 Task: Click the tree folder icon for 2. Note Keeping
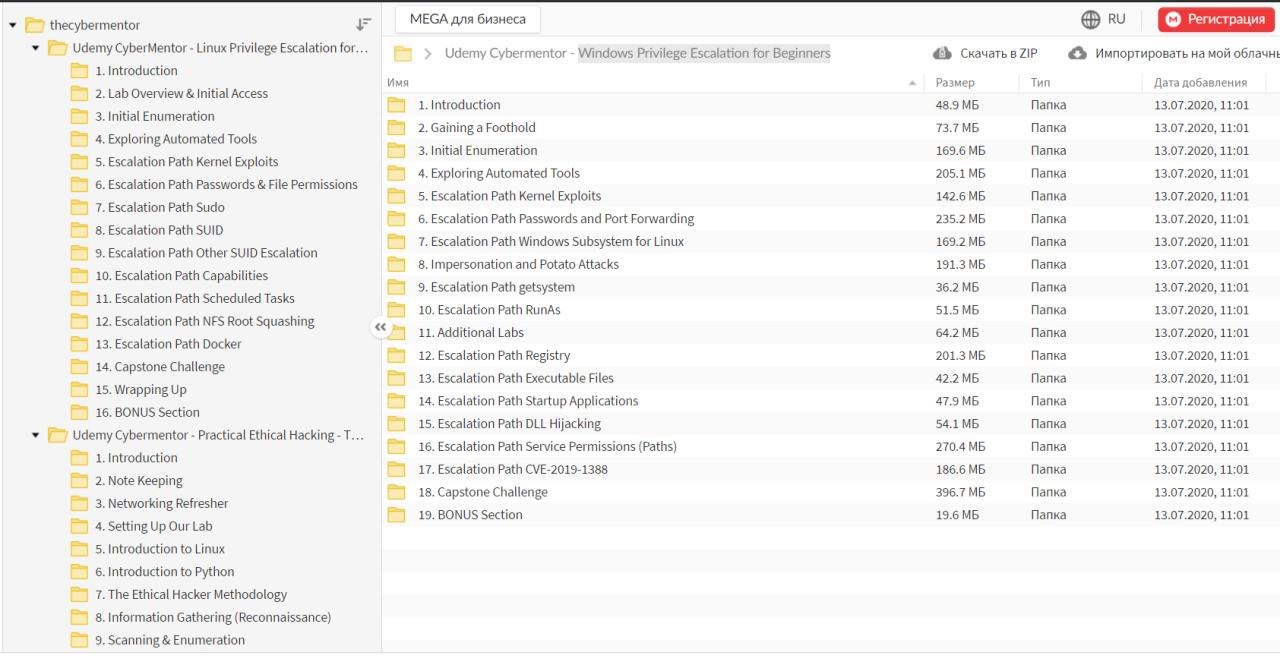(80, 481)
